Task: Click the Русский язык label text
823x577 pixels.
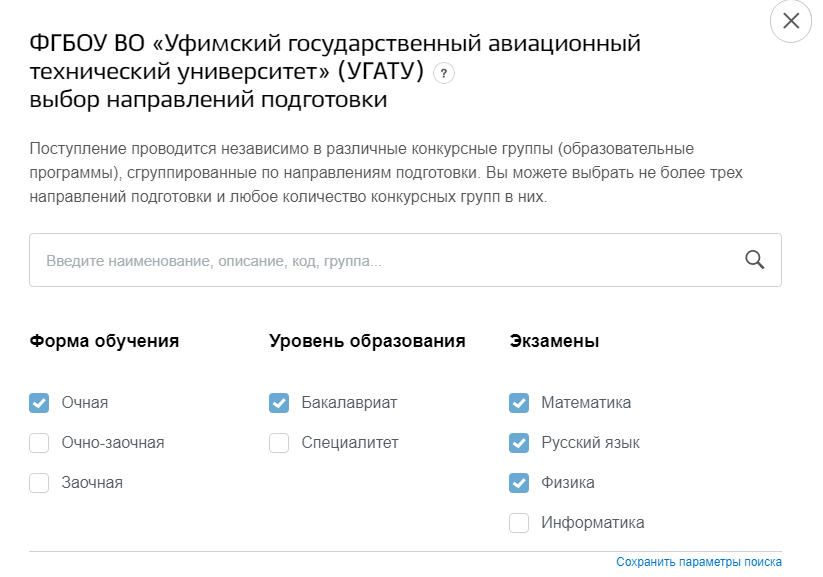Action: click(x=590, y=443)
